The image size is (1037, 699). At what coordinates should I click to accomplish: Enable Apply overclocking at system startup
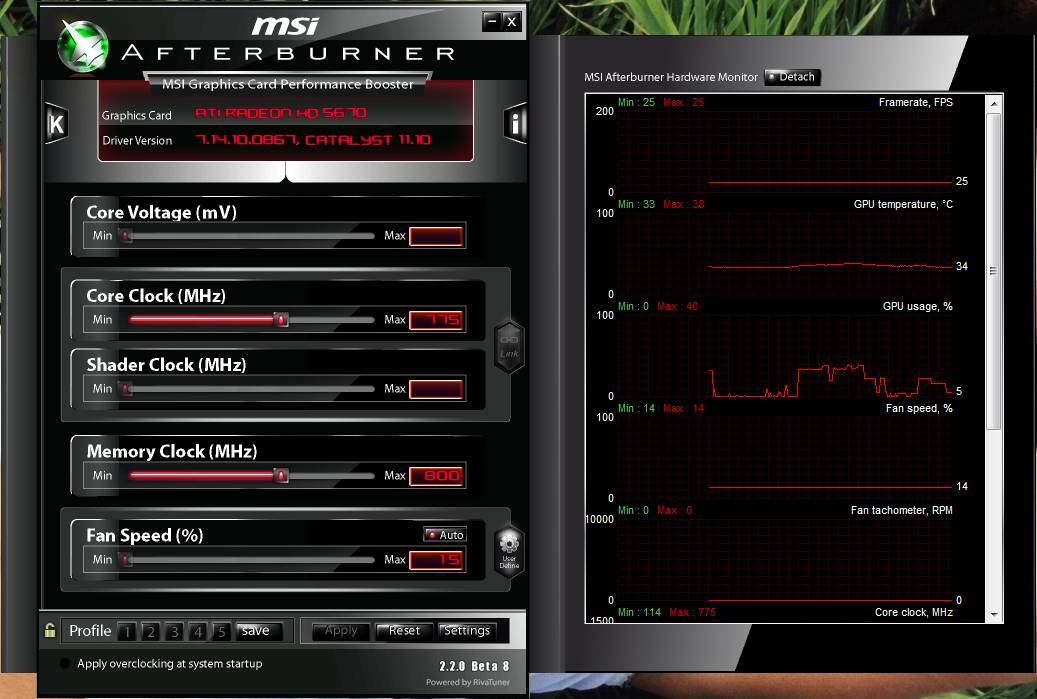point(65,663)
